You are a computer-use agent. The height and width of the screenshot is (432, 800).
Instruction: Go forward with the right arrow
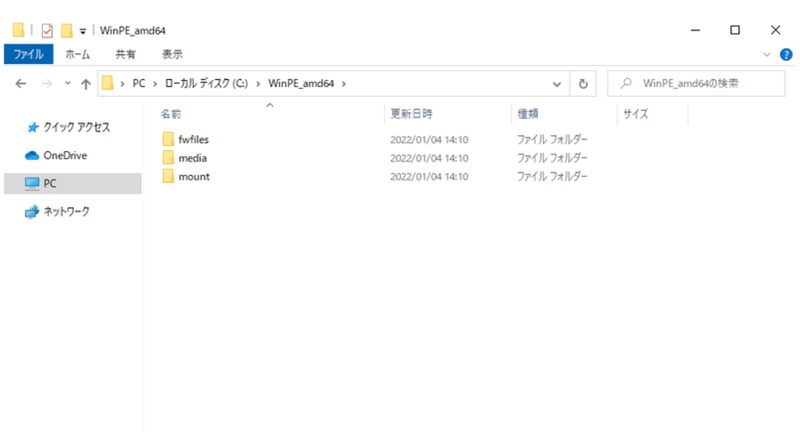[x=46, y=84]
